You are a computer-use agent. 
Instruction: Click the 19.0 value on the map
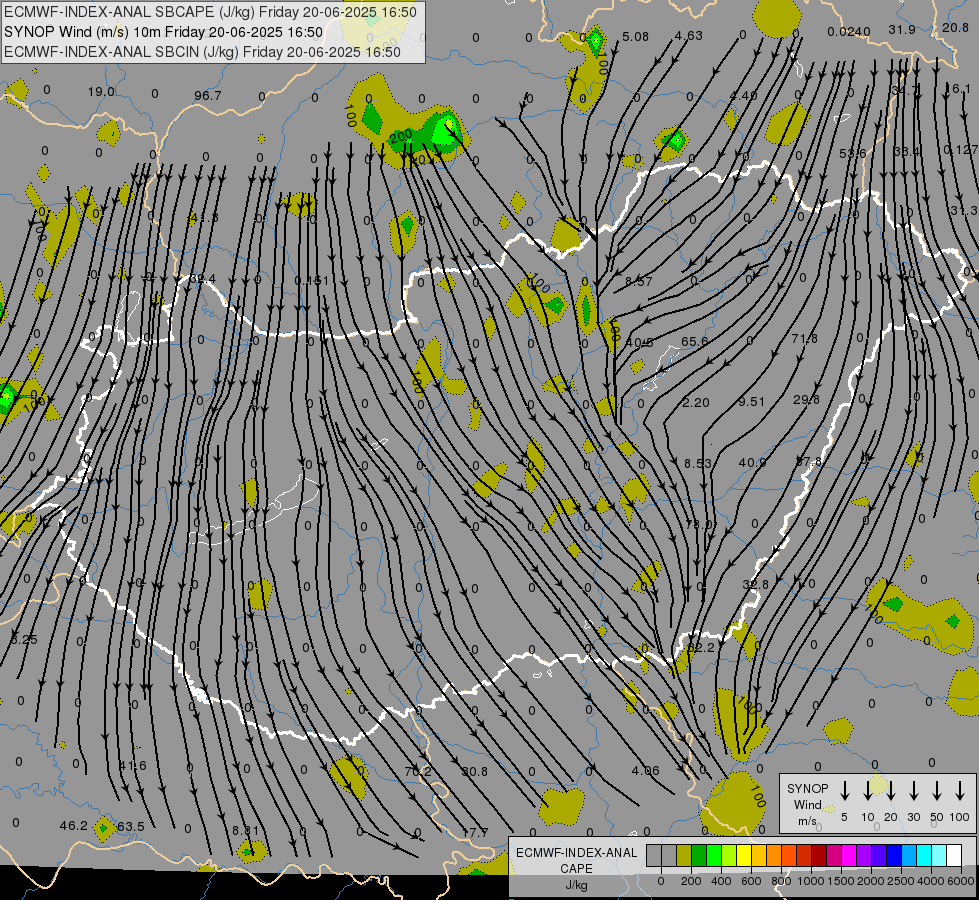point(101,92)
